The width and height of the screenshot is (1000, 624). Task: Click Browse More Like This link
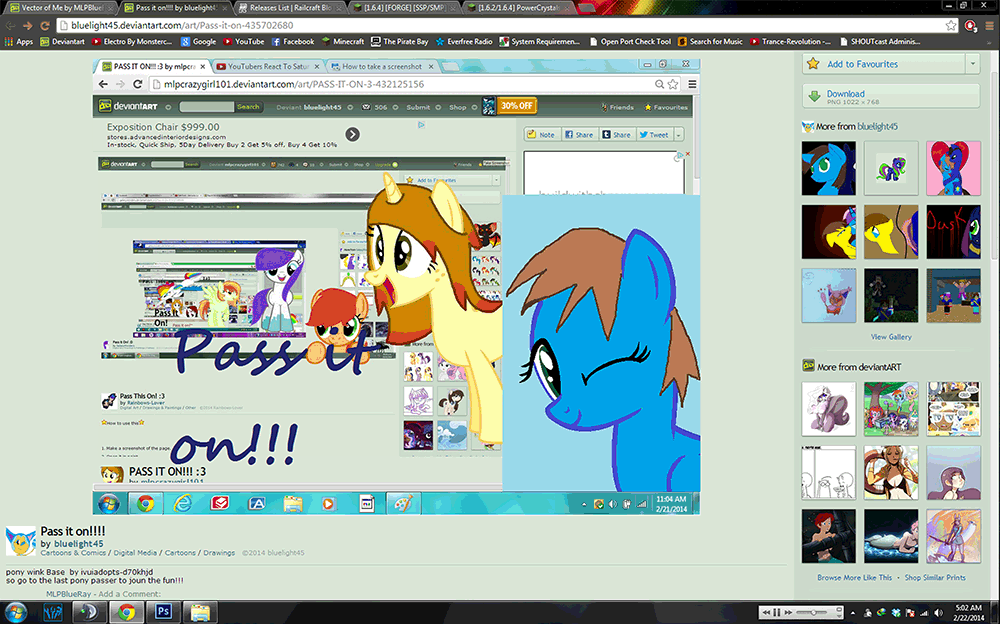(855, 577)
